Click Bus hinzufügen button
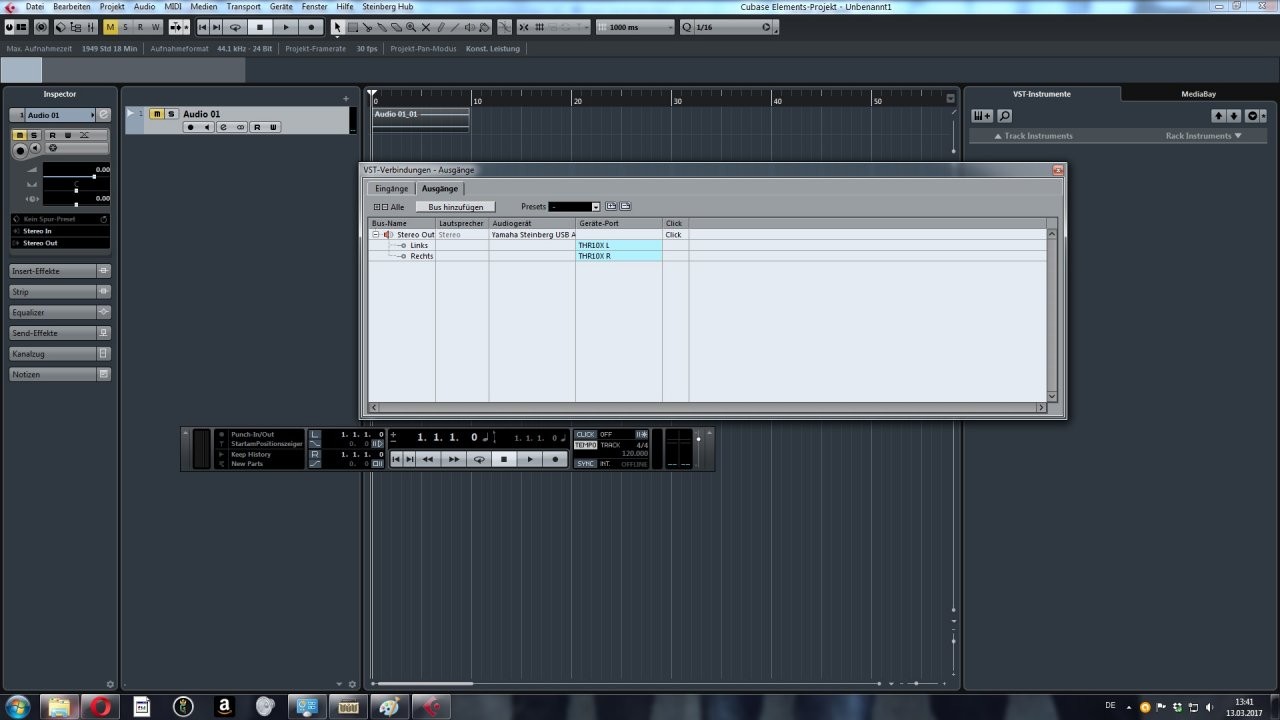Viewport: 1280px width, 720px height. 455,207
